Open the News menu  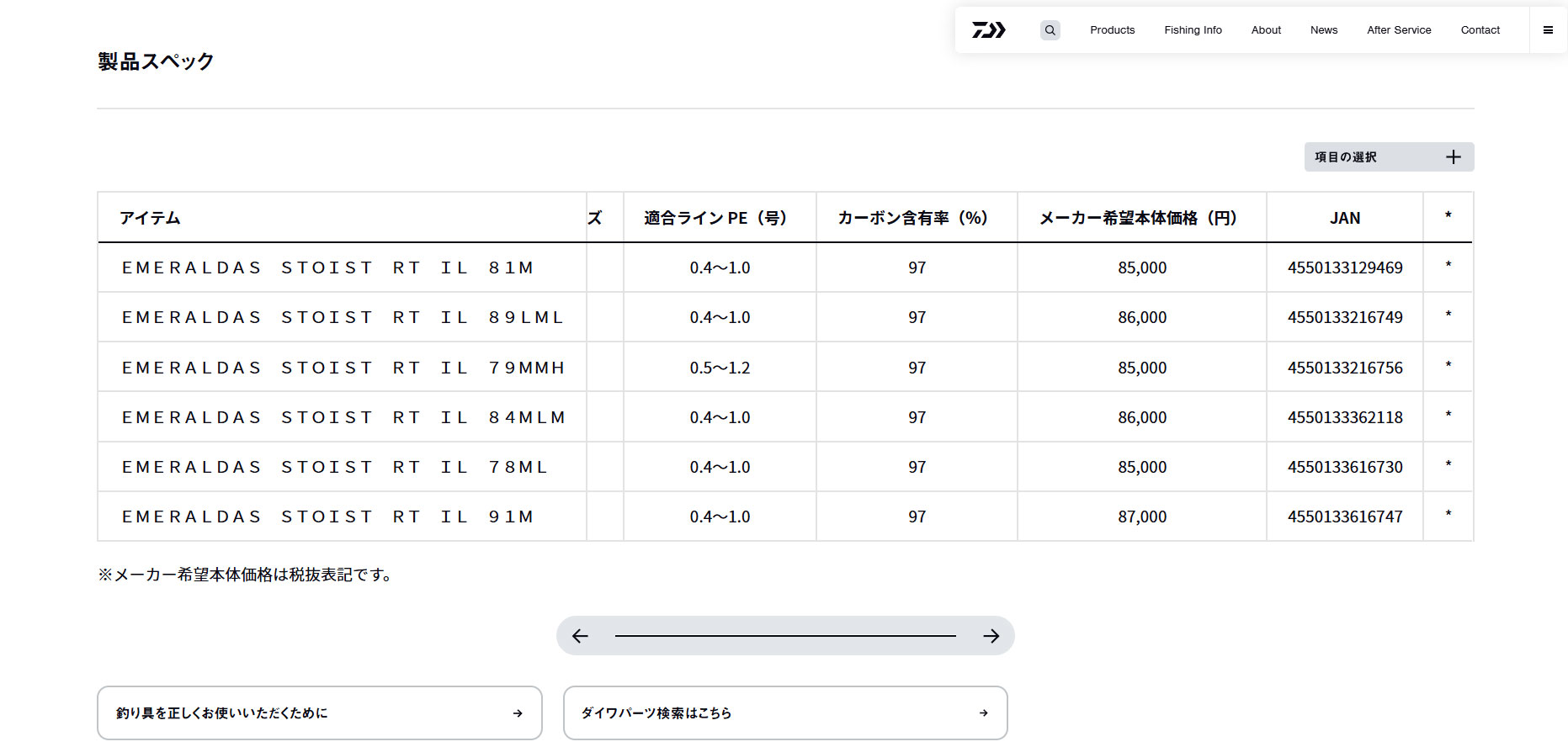[x=1324, y=30]
